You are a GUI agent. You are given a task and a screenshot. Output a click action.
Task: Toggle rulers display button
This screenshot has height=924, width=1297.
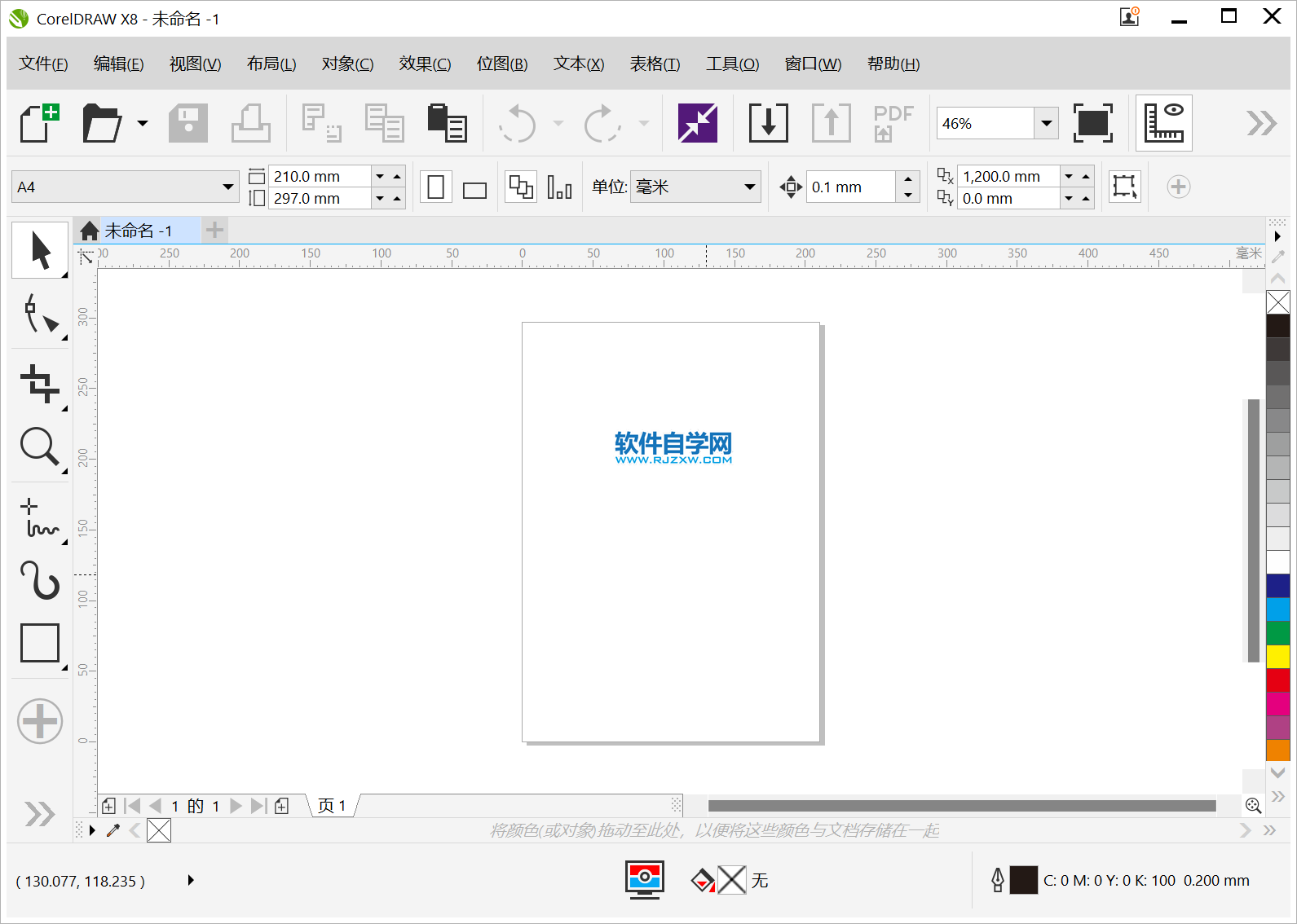(x=1164, y=123)
